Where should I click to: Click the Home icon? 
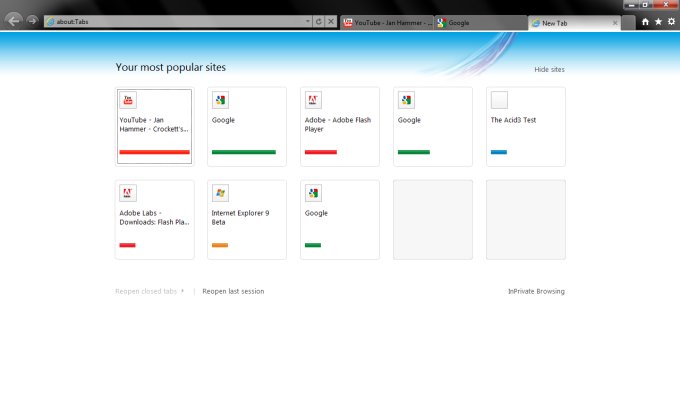[645, 22]
